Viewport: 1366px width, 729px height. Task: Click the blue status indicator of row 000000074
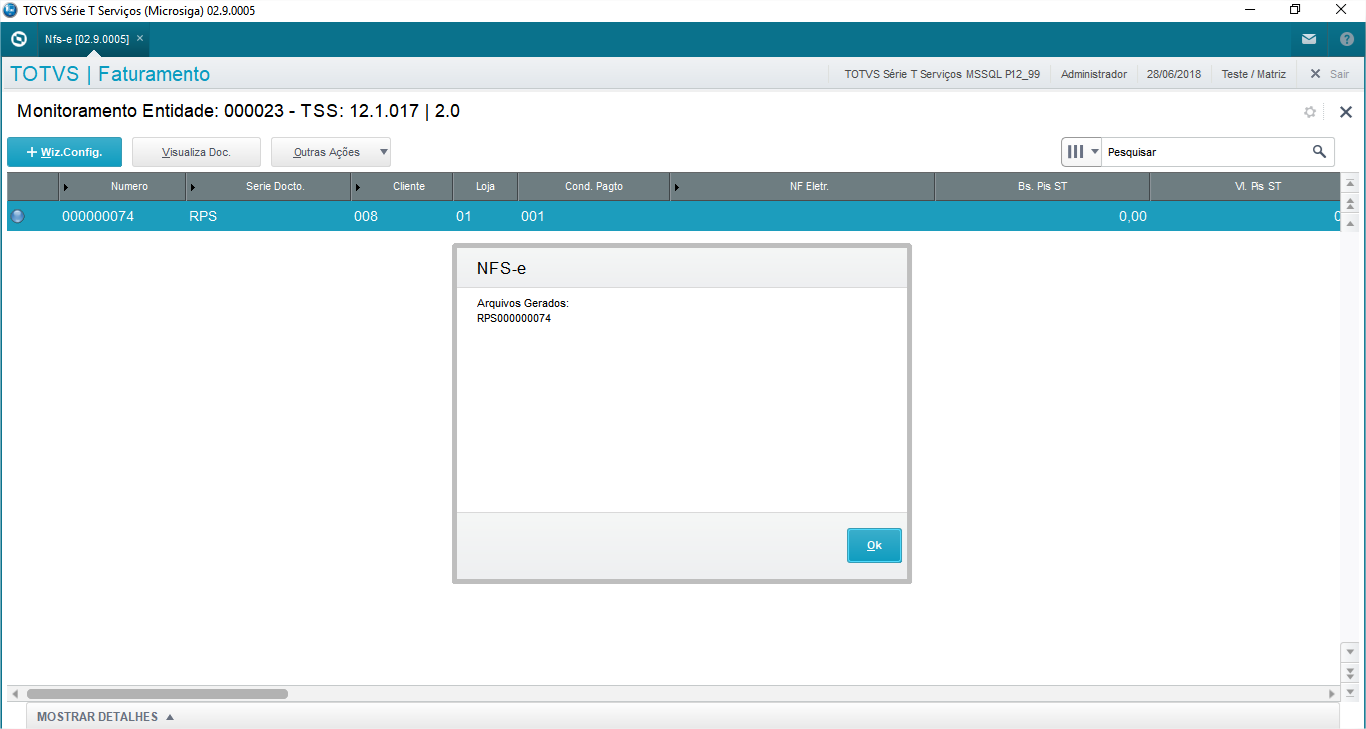(x=18, y=216)
